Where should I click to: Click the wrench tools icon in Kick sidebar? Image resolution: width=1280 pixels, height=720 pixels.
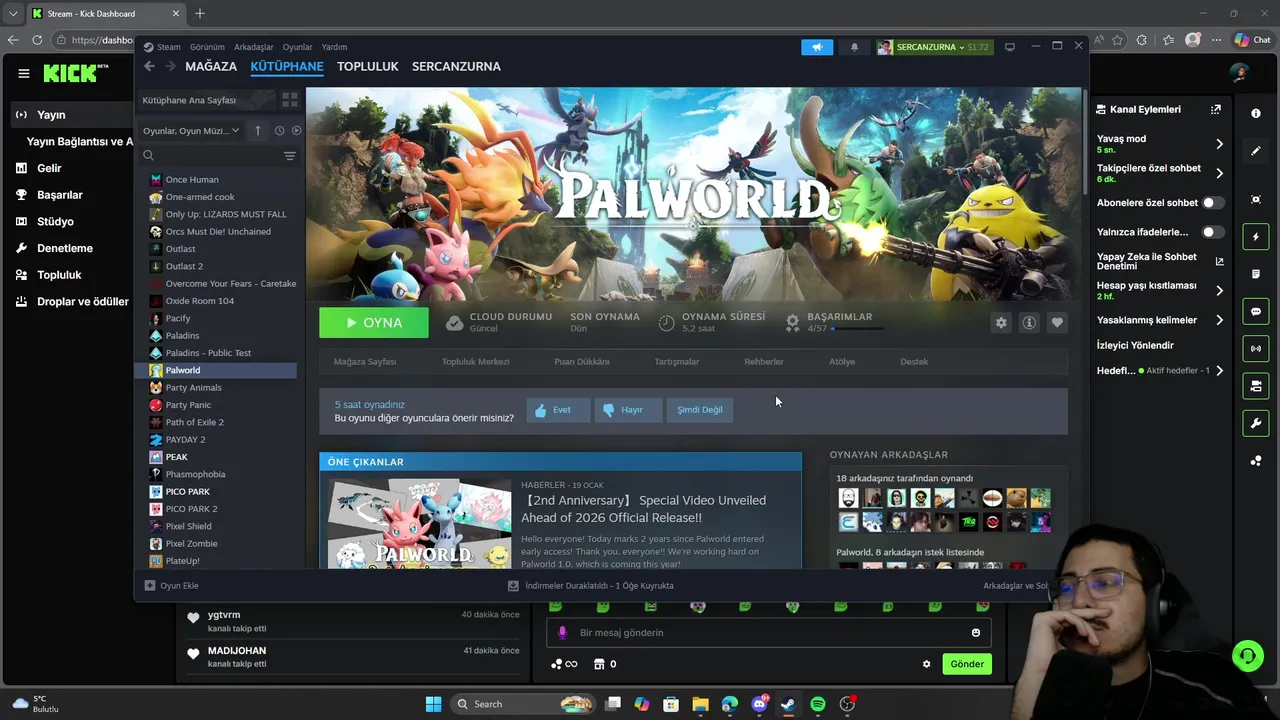click(x=1256, y=424)
